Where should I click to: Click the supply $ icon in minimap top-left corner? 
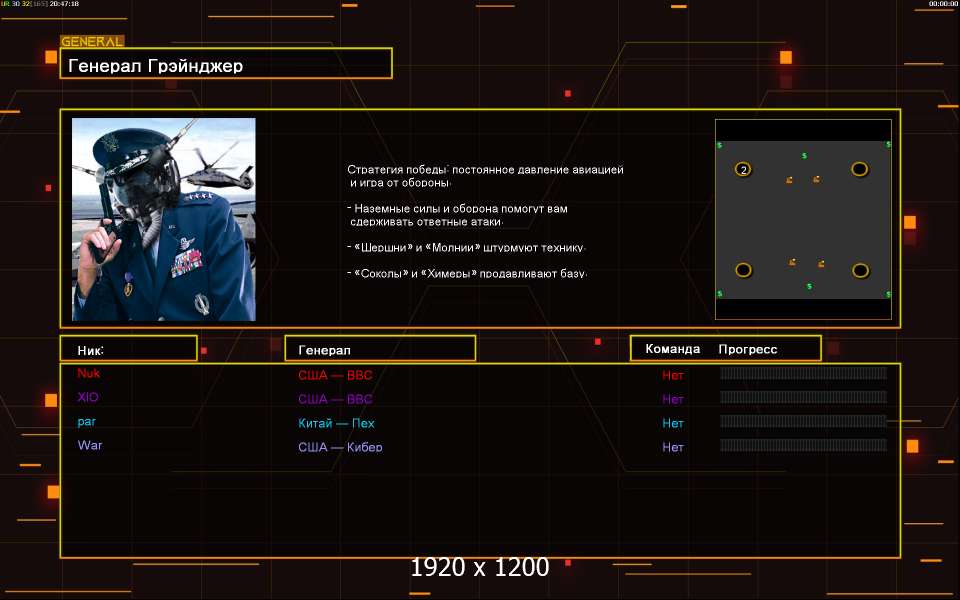(719, 145)
